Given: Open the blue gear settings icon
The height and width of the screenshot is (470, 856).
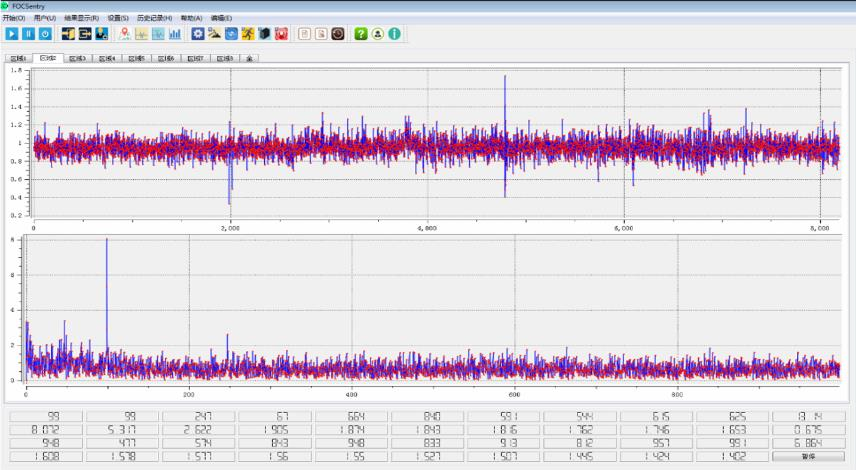Looking at the screenshot, I should point(198,34).
